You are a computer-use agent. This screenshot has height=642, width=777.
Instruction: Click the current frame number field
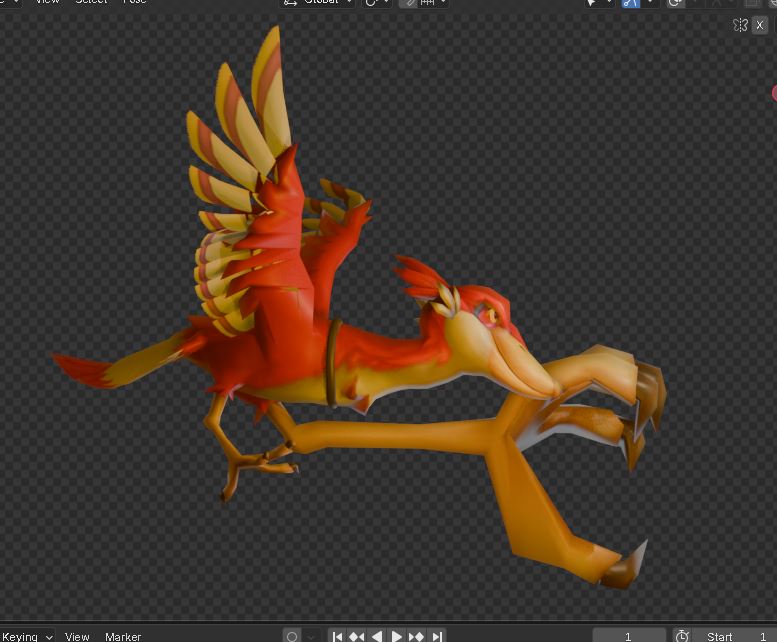(x=628, y=636)
